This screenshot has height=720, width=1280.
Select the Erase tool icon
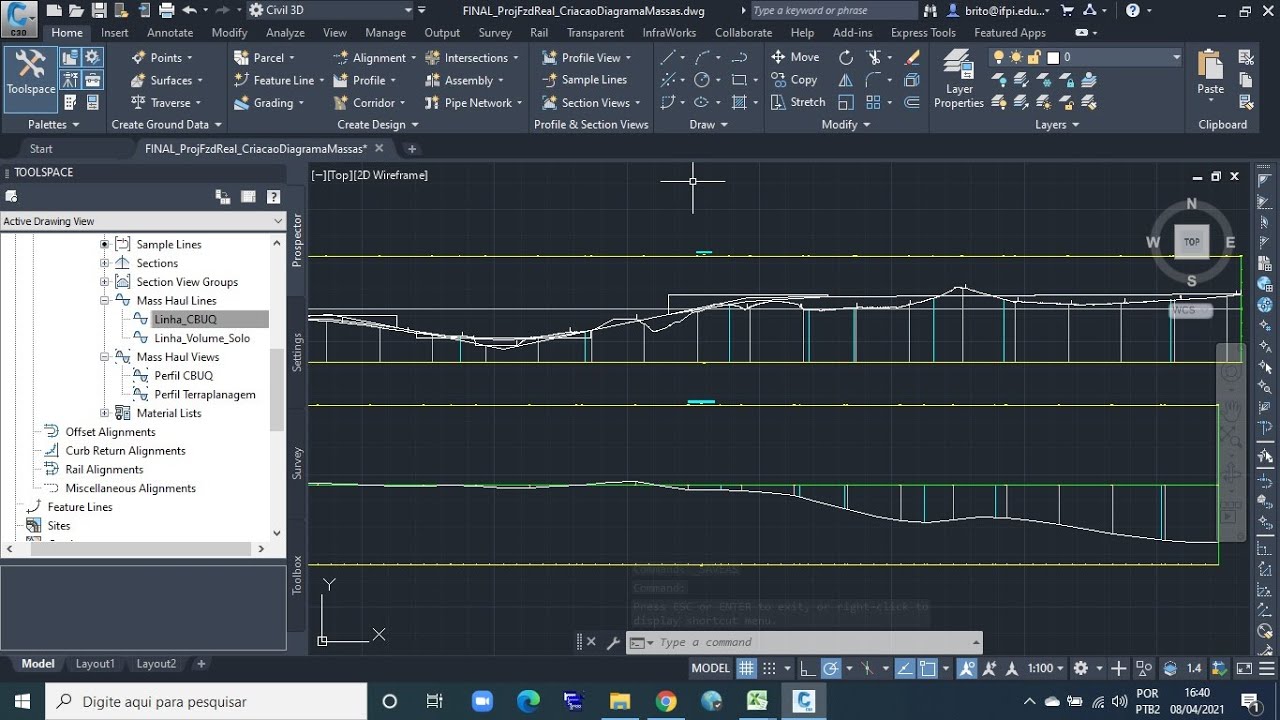click(912, 57)
